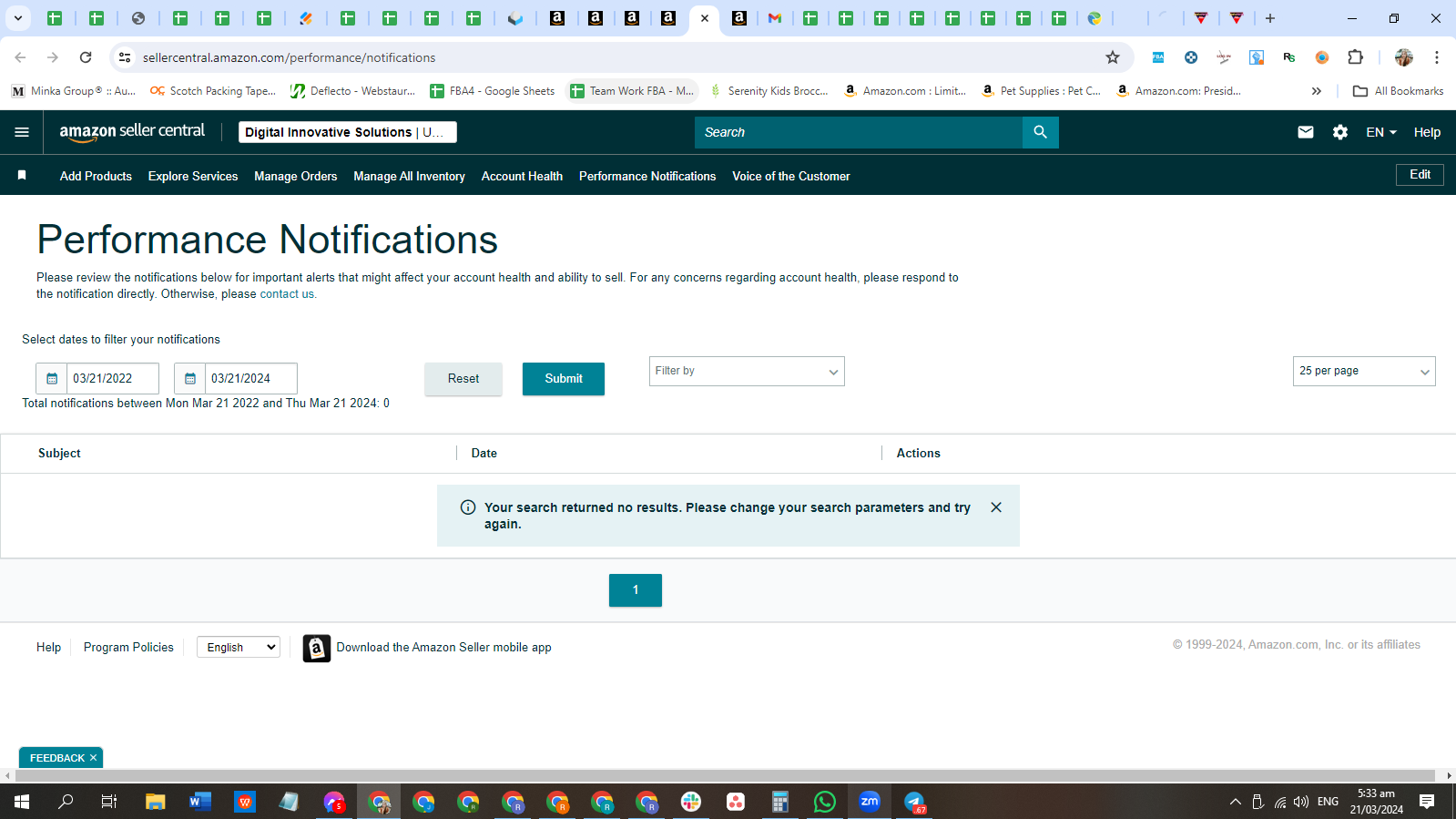Viewport: 1456px width, 819px height.
Task: Open the Settings gear in header
Action: click(1339, 132)
